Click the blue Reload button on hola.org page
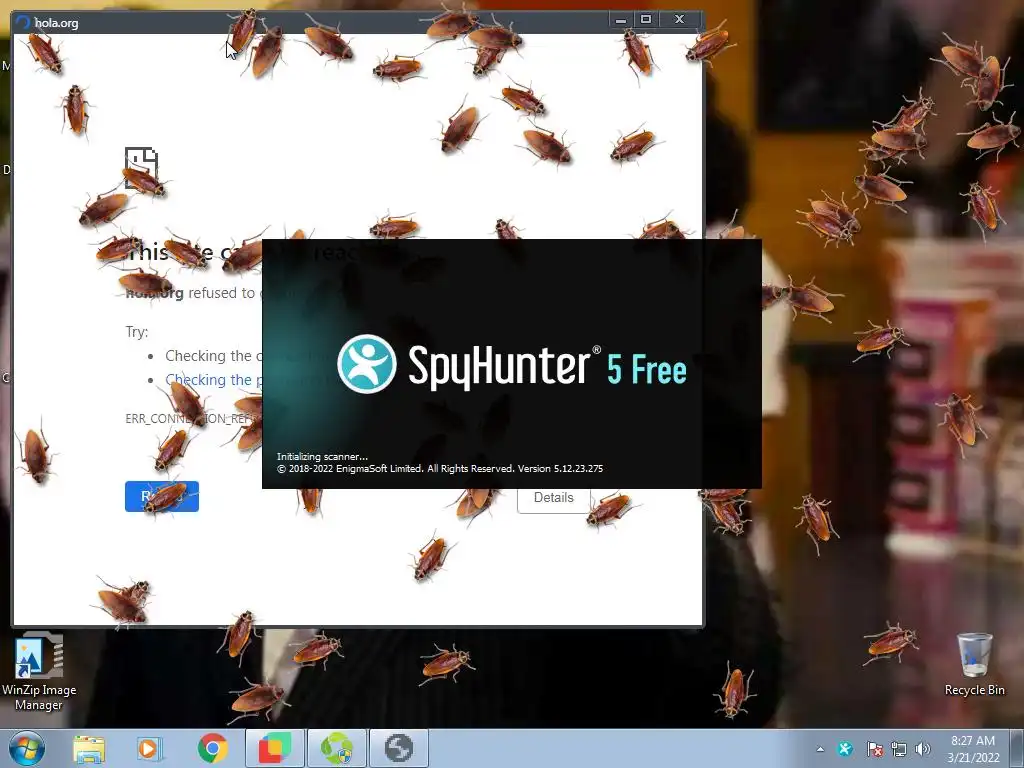This screenshot has height=768, width=1024. (x=162, y=496)
